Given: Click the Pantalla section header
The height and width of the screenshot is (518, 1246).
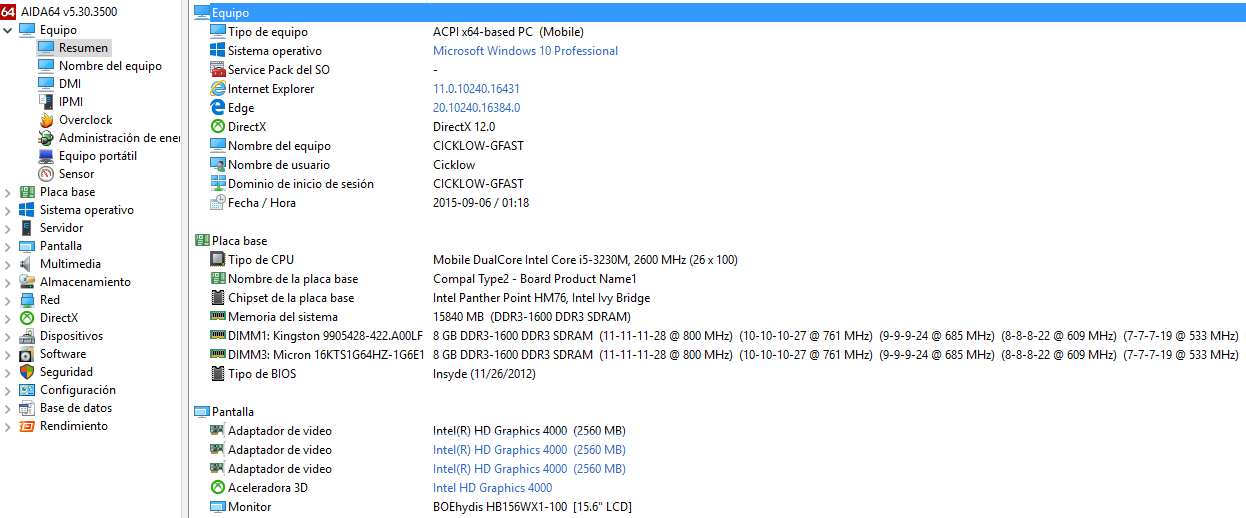Looking at the screenshot, I should (x=233, y=412).
